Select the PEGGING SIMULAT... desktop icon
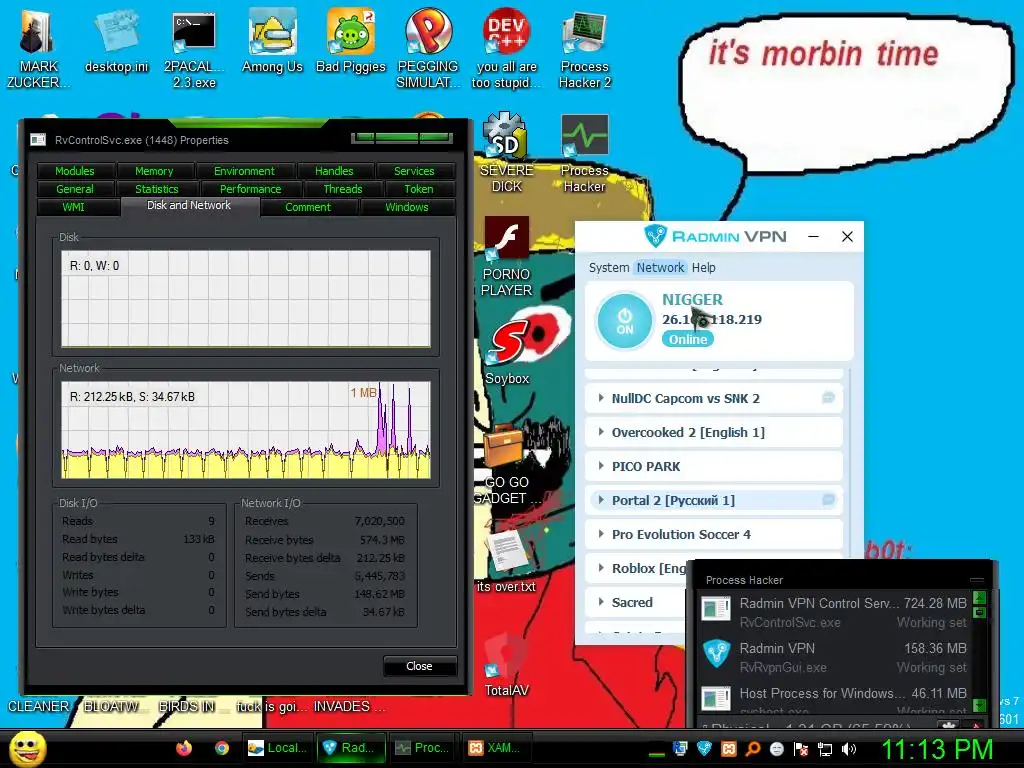 pyautogui.click(x=428, y=49)
